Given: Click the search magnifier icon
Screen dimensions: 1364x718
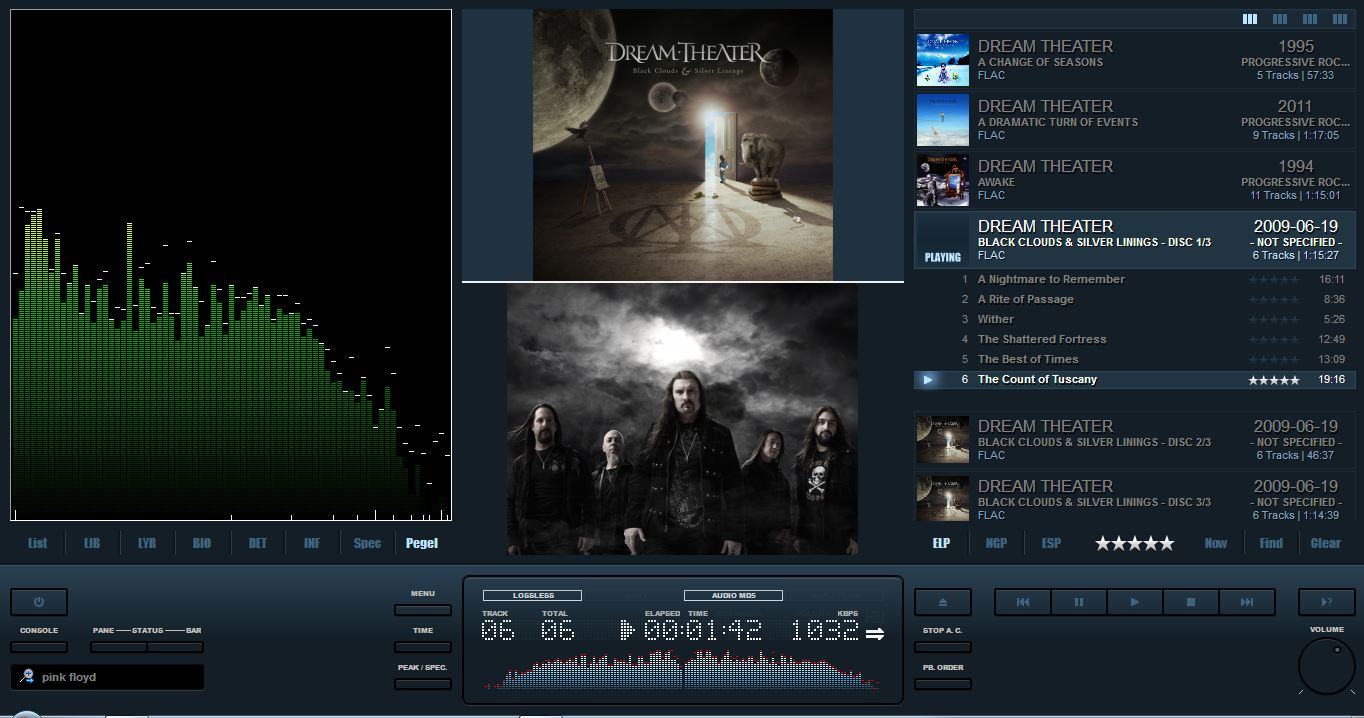Looking at the screenshot, I should [x=27, y=676].
